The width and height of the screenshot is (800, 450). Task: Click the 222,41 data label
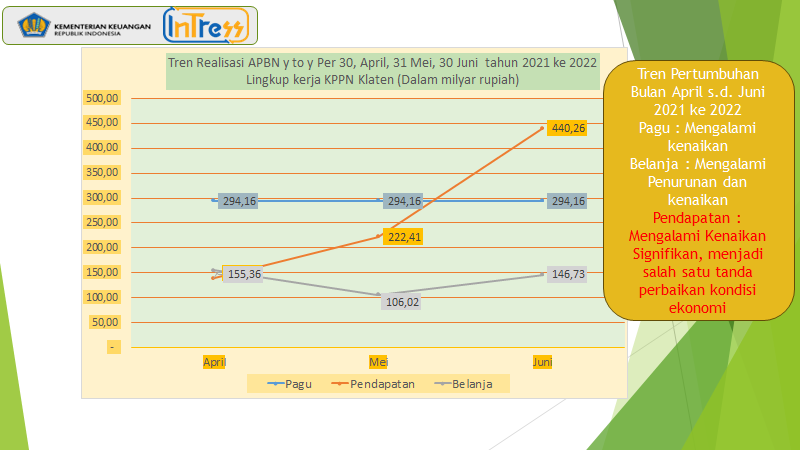(x=402, y=236)
